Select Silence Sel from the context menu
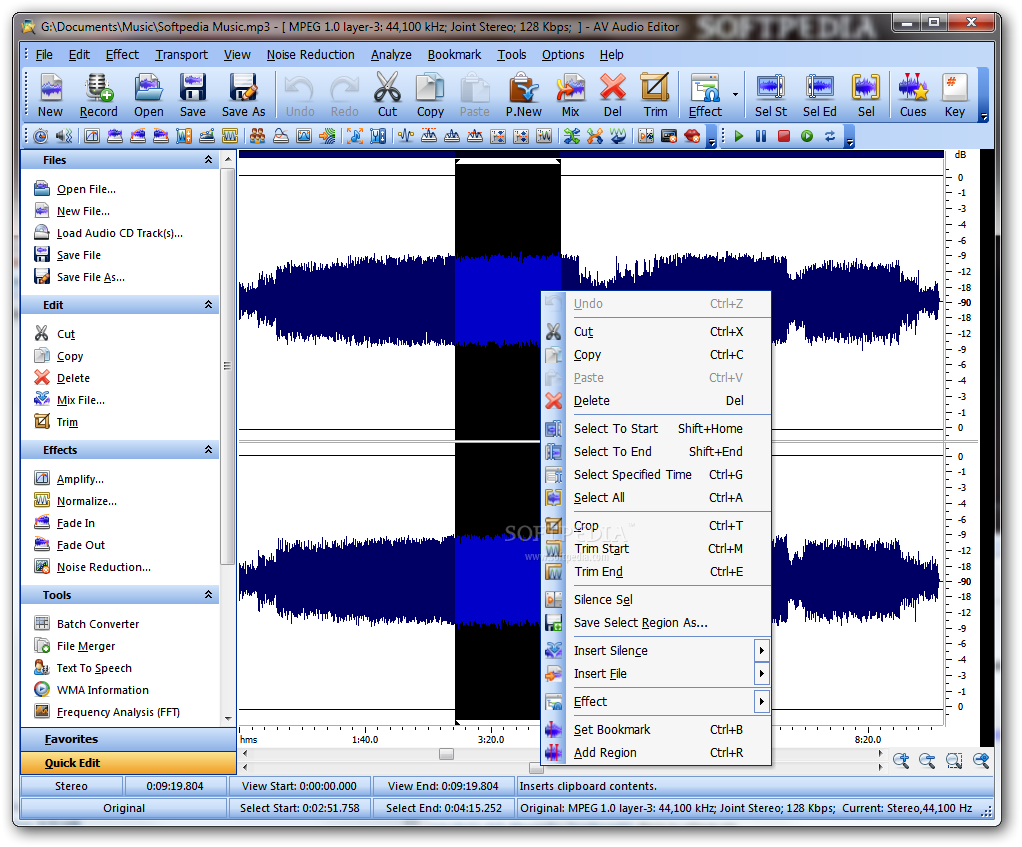The height and width of the screenshot is (847, 1022). [x=656, y=599]
